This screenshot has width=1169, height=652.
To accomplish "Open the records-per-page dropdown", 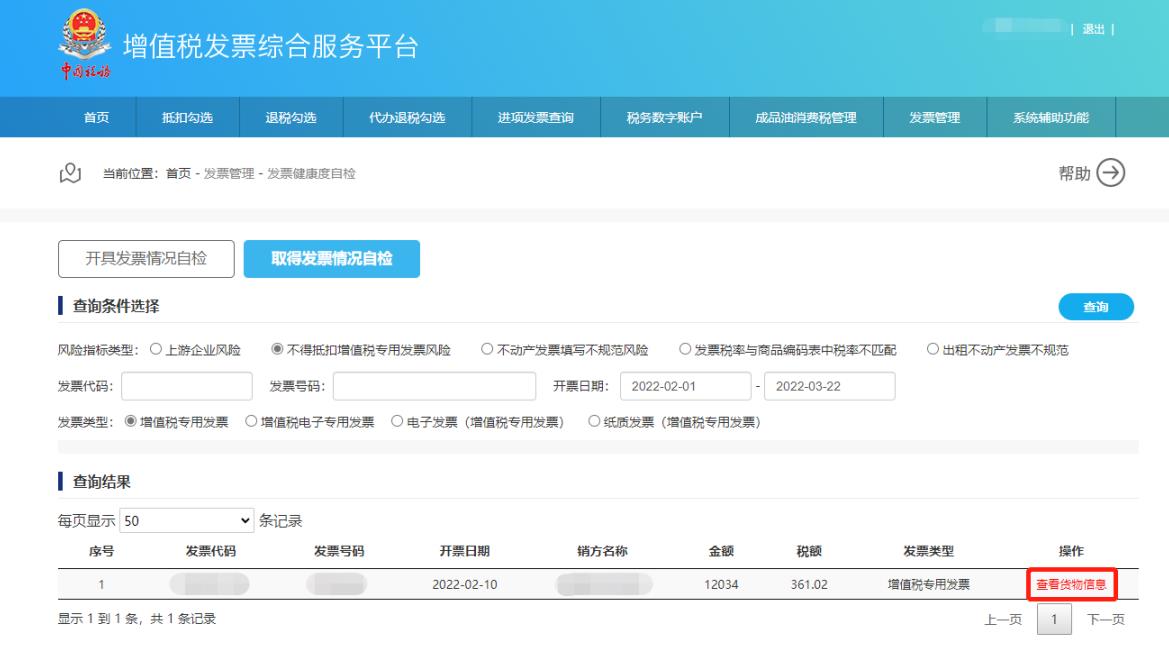I will pyautogui.click(x=187, y=521).
